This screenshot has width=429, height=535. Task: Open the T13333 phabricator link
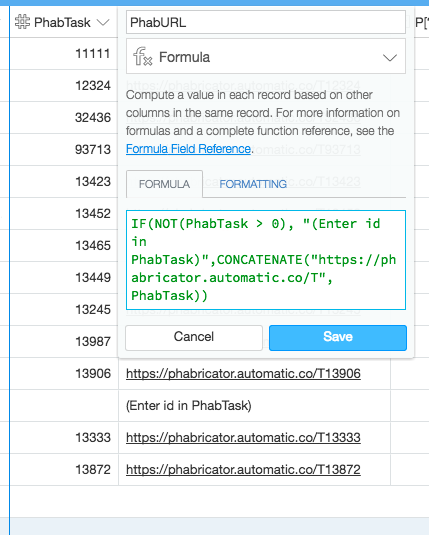[x=243, y=437]
